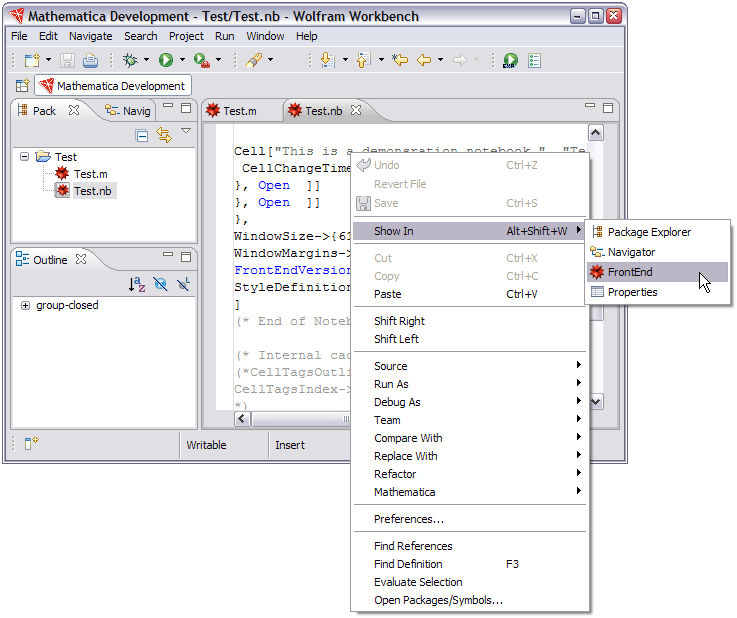The image size is (737, 618).
Task: Click the list view toolbar icon
Action: pyautogui.click(x=534, y=61)
